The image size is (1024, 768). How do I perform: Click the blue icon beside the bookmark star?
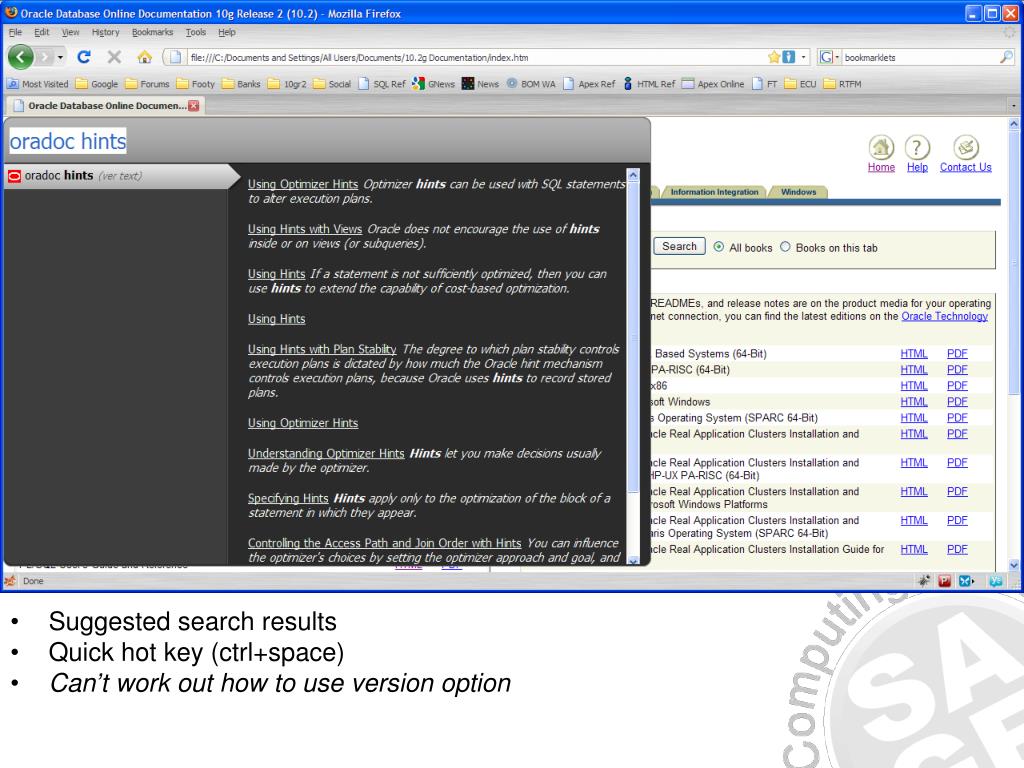[789, 57]
